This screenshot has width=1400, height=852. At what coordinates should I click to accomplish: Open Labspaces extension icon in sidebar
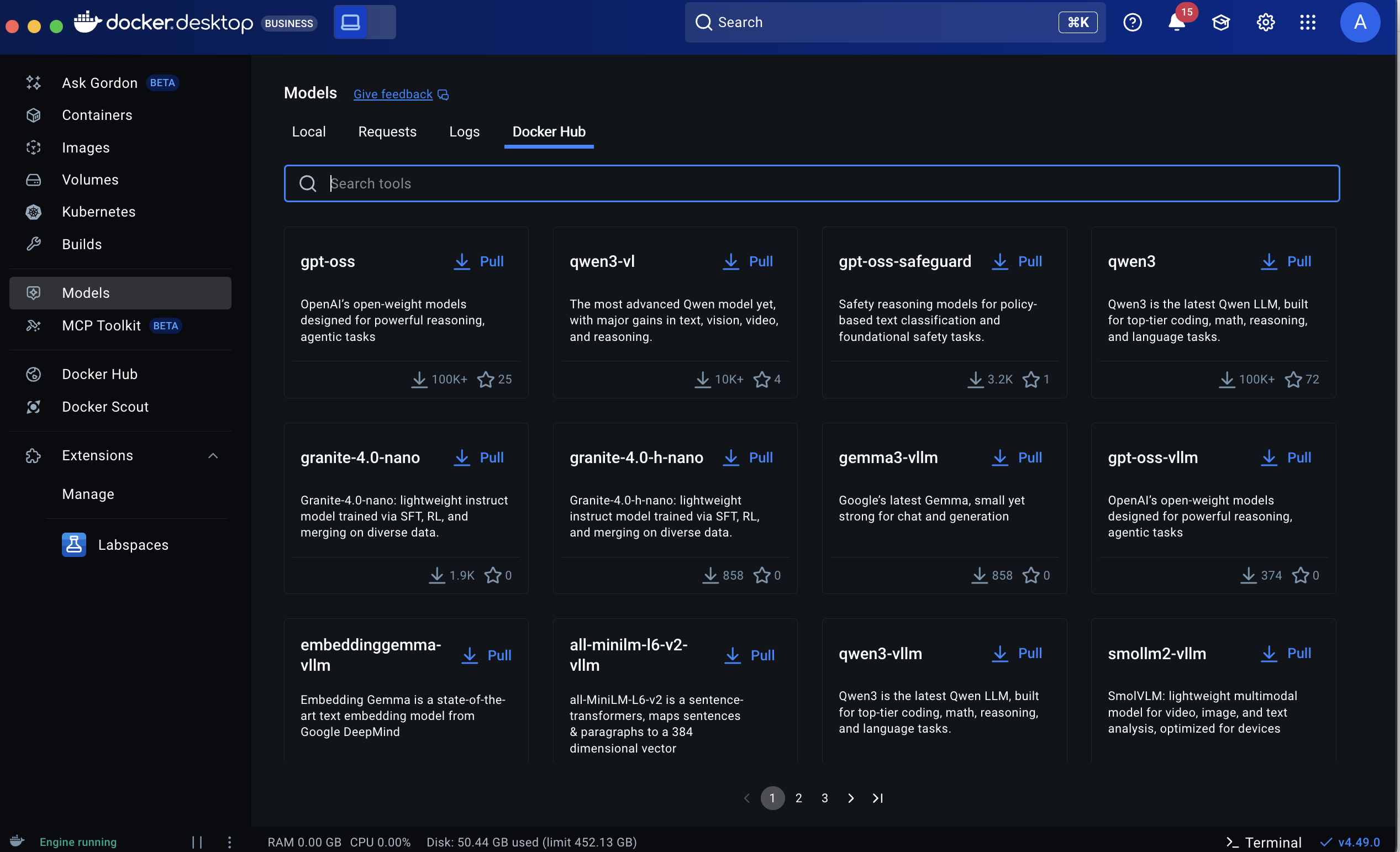(x=74, y=544)
